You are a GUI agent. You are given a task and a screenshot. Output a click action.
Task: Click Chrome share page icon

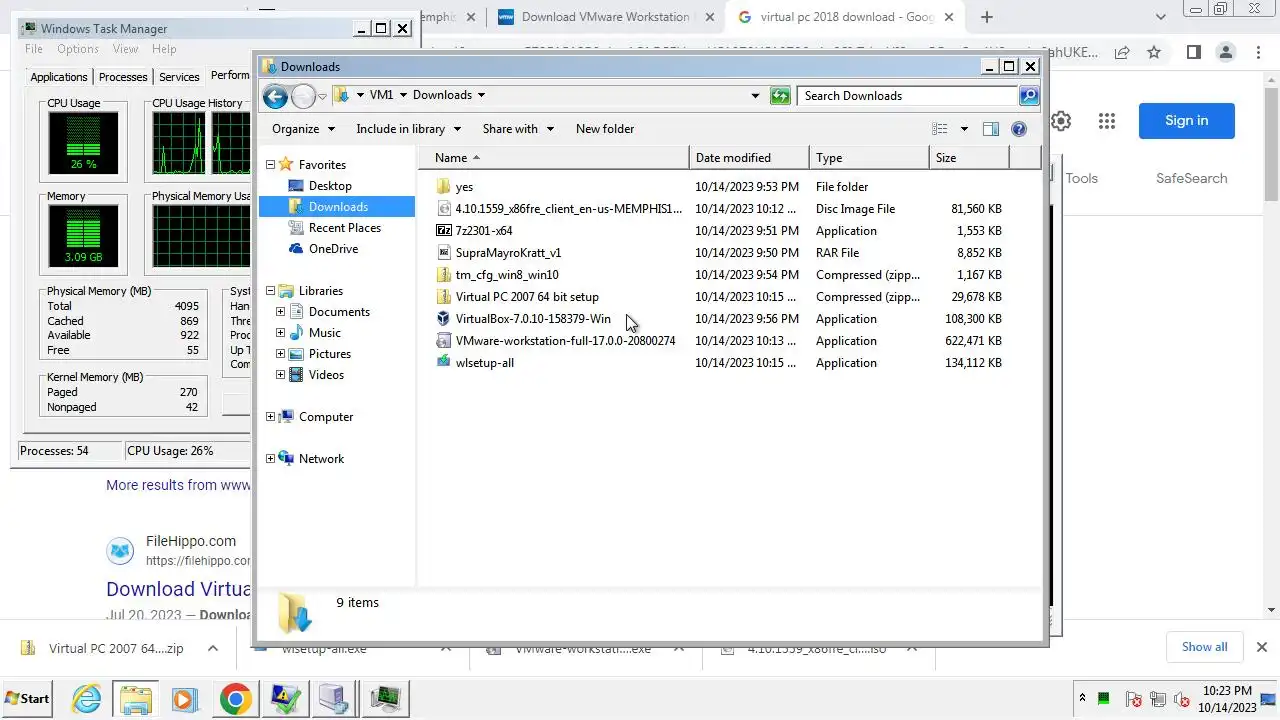(1122, 52)
